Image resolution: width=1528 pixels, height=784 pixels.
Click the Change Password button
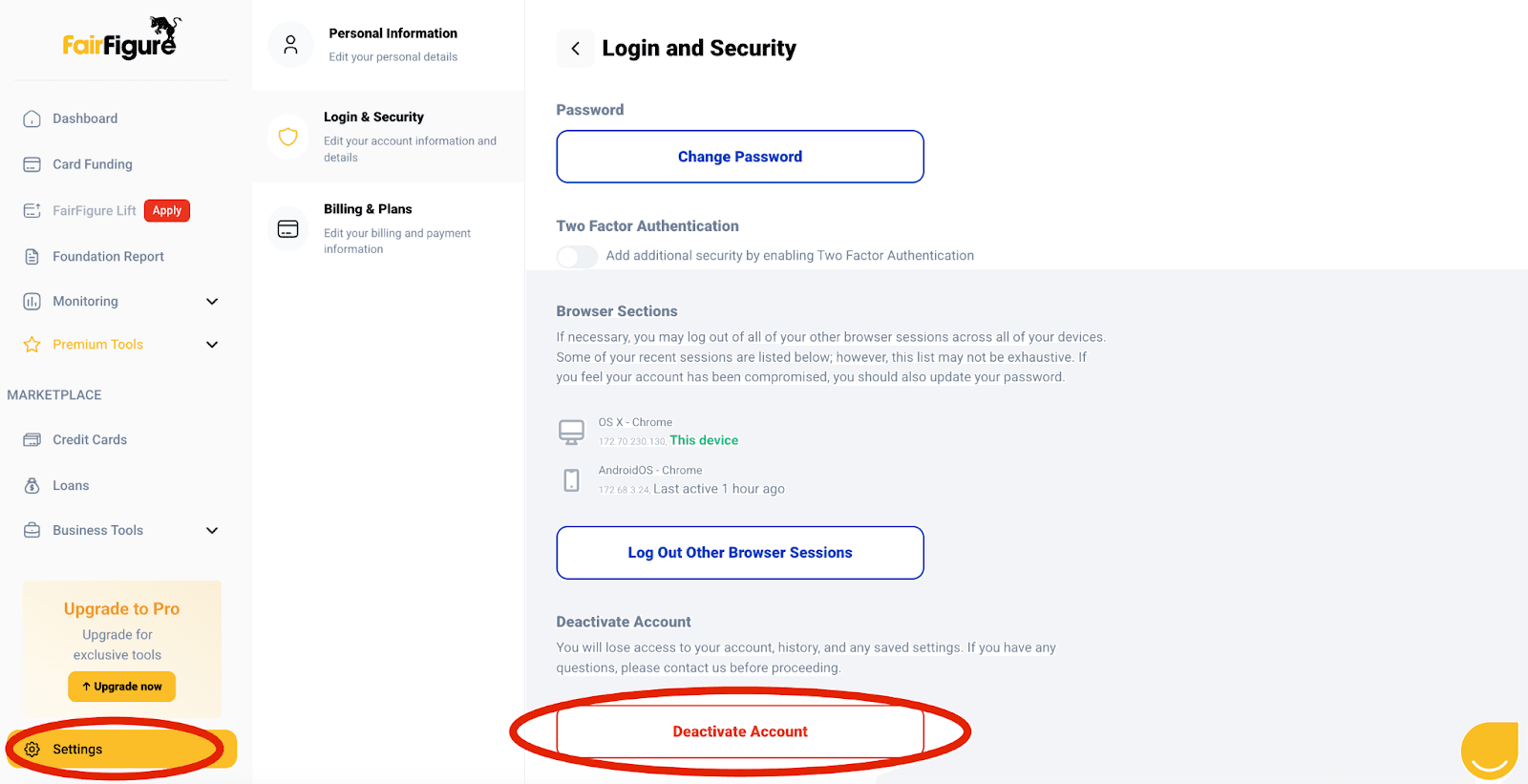(x=739, y=157)
